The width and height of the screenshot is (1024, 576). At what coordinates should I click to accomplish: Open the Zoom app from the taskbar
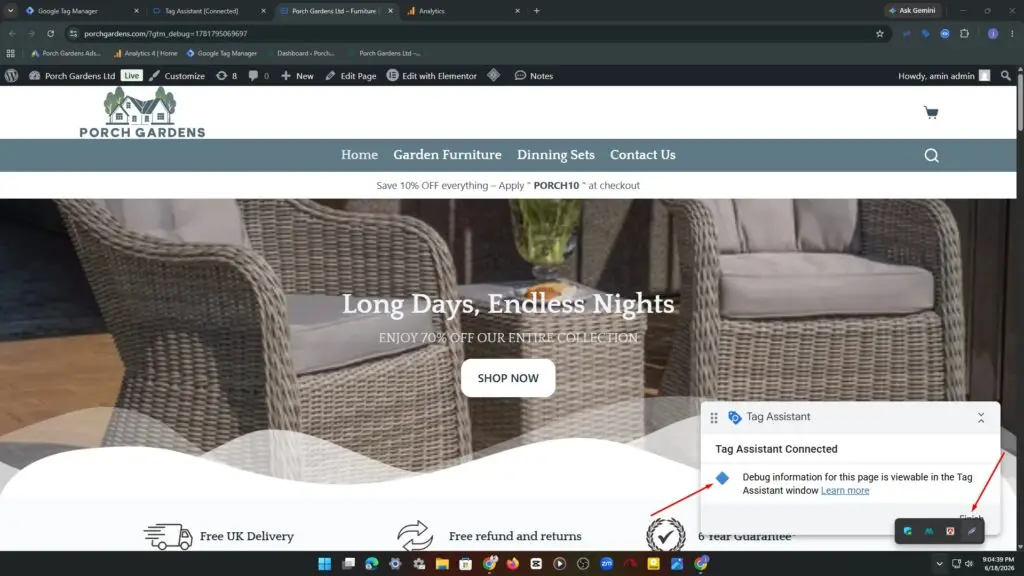[607, 564]
